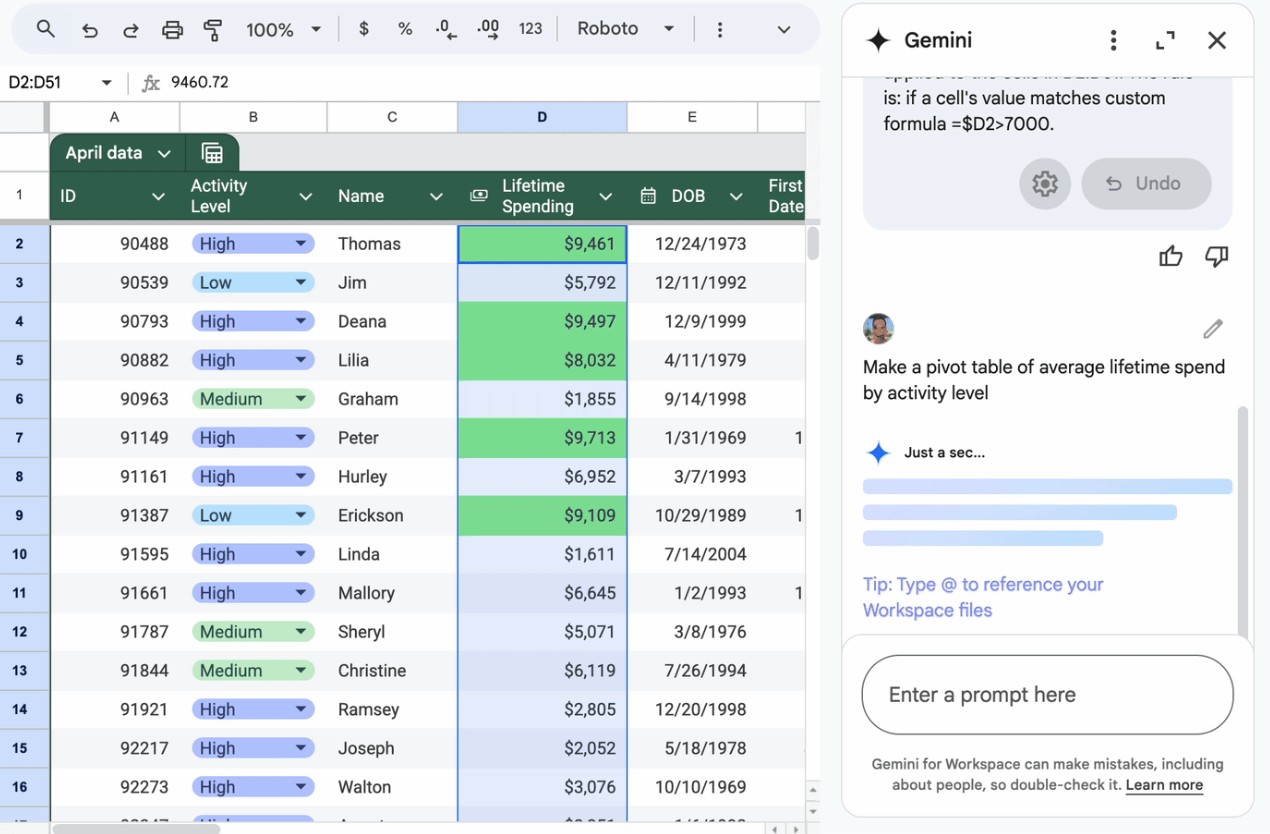1270x834 pixels.
Task: Click the undo arrow in toolbar
Action: point(89,29)
